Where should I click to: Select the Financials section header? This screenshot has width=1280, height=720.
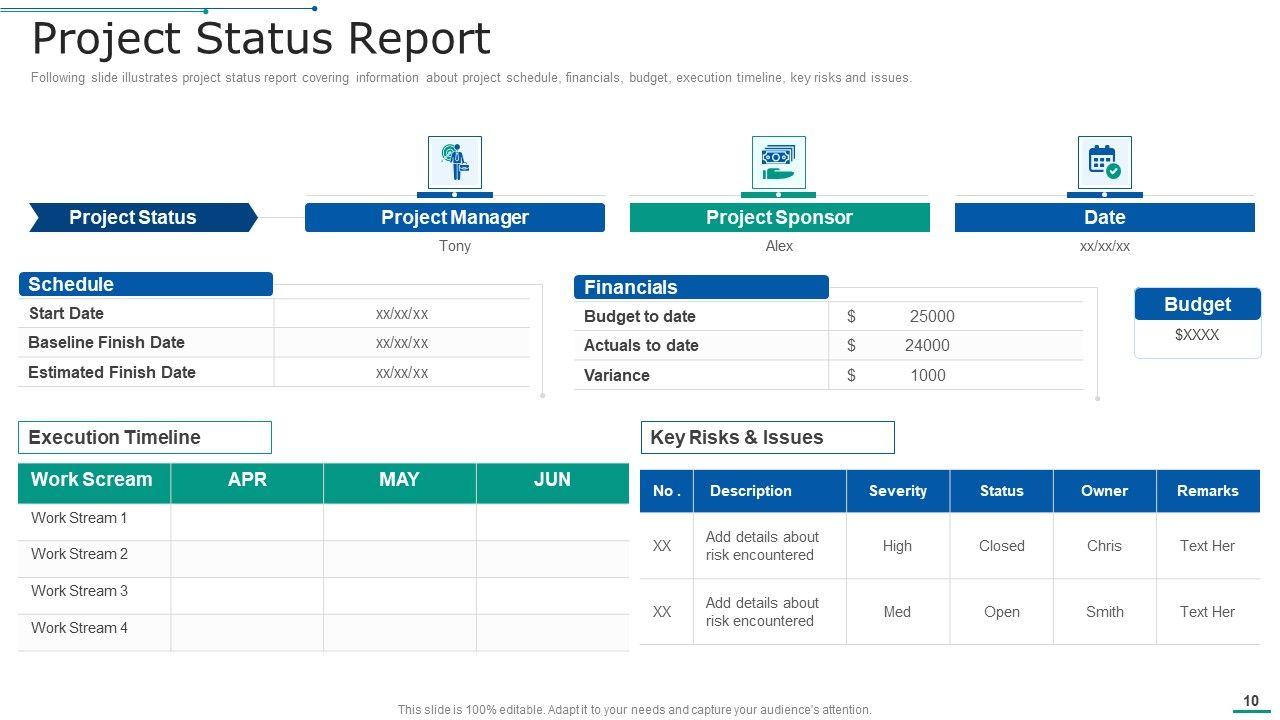coord(701,287)
